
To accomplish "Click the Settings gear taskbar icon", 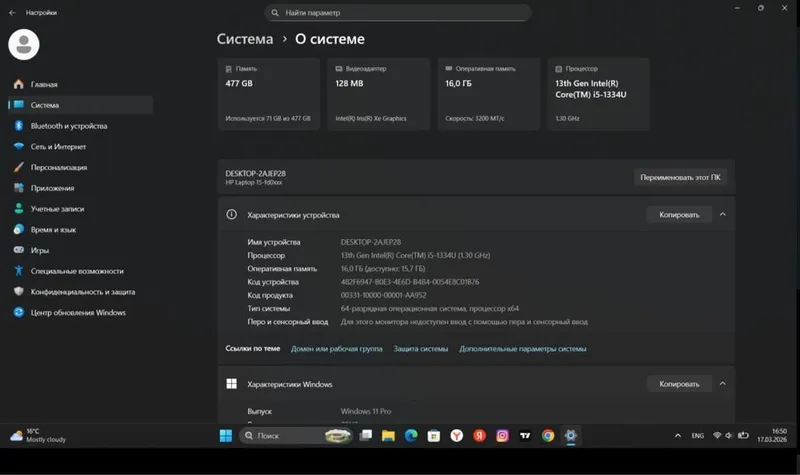I will pos(570,436).
